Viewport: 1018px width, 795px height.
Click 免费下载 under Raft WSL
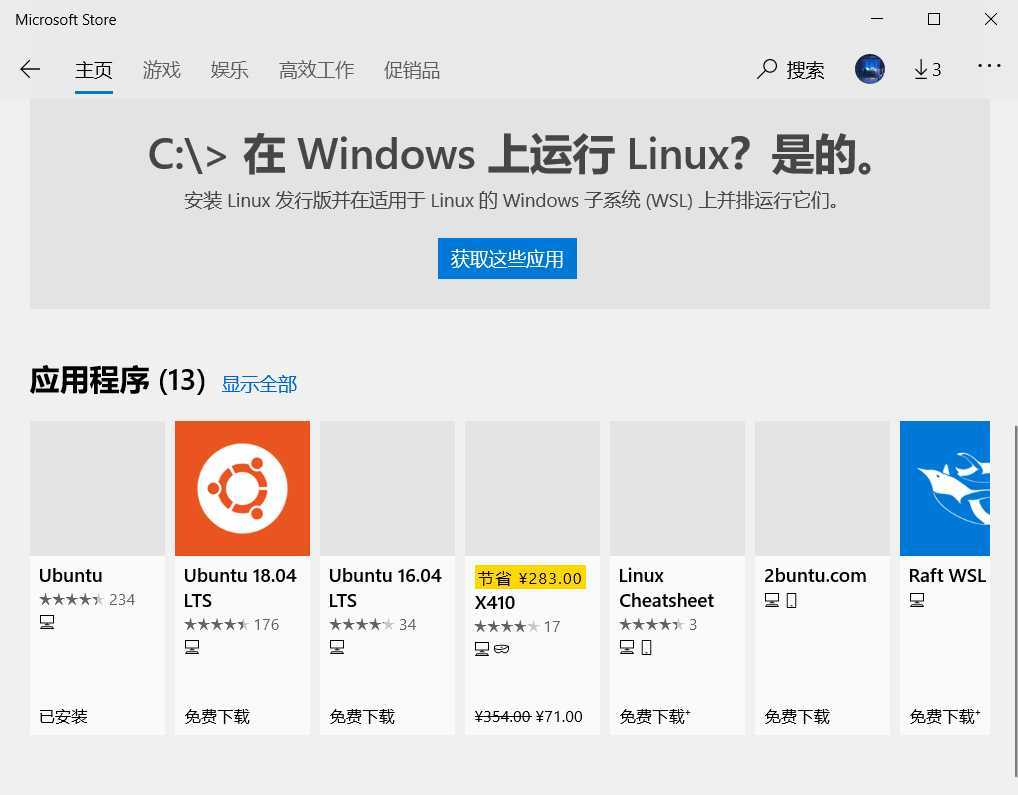[x=945, y=716]
